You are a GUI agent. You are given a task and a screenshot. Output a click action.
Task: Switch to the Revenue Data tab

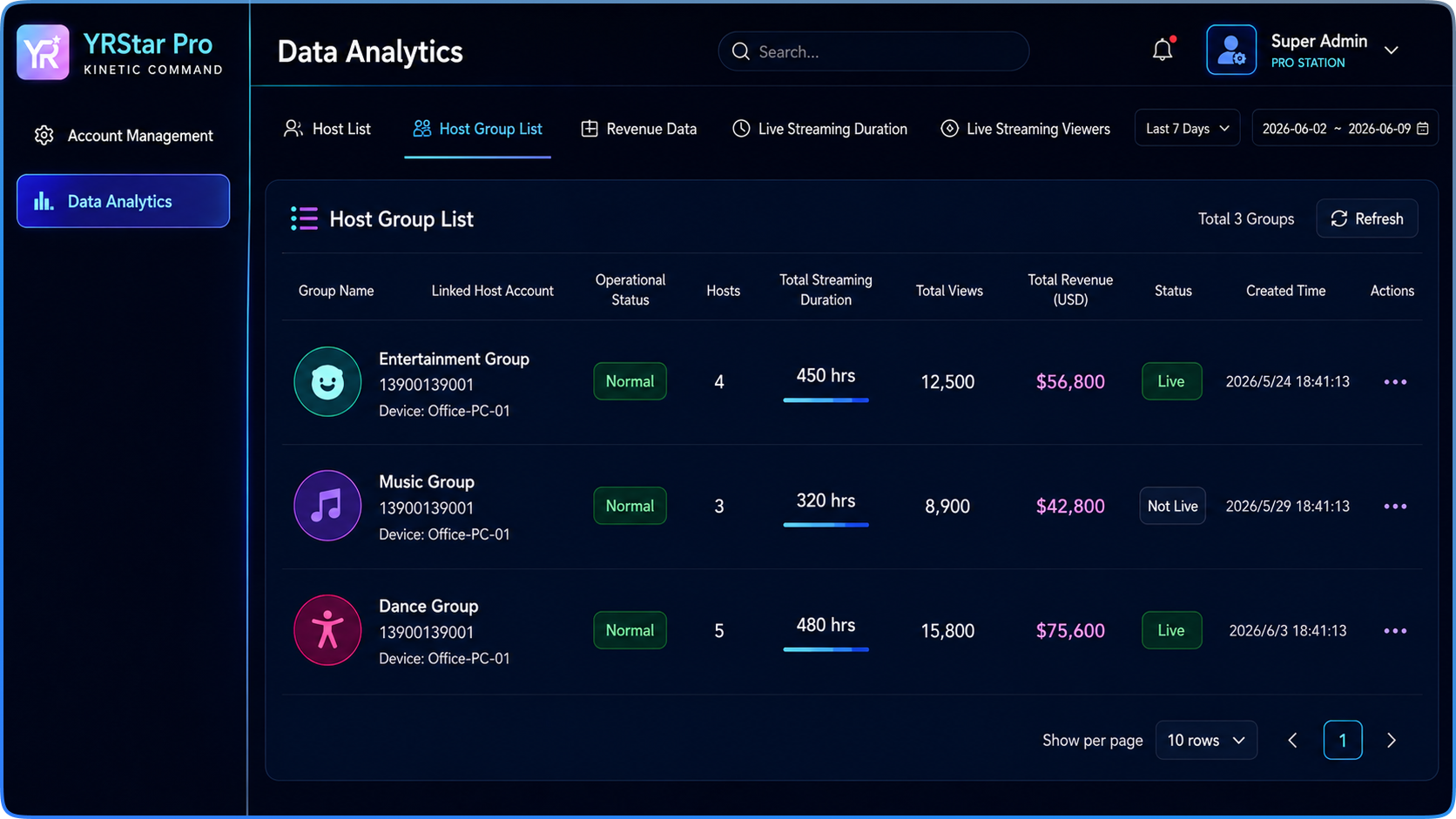(639, 129)
